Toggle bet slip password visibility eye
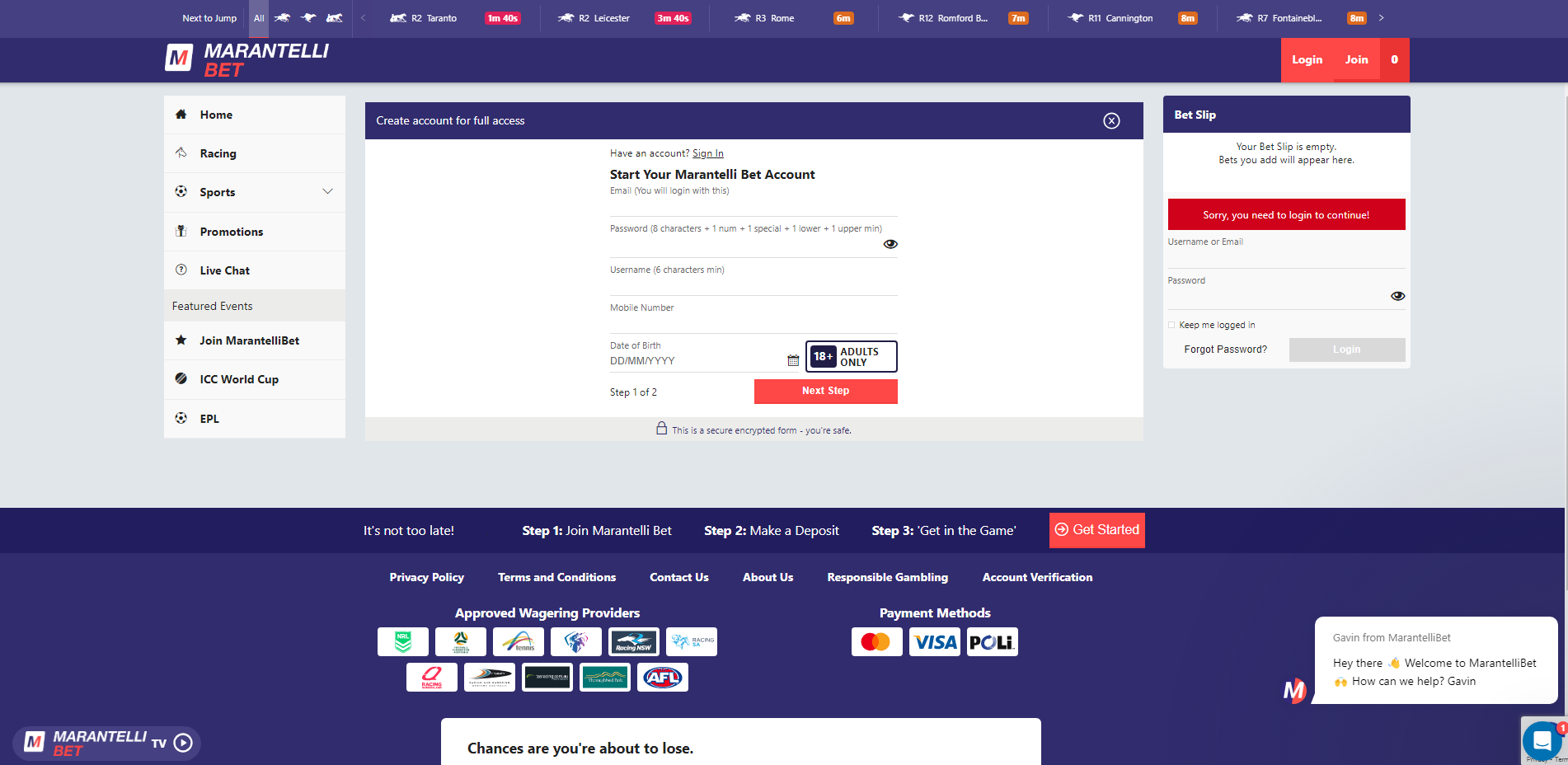 click(x=1398, y=296)
